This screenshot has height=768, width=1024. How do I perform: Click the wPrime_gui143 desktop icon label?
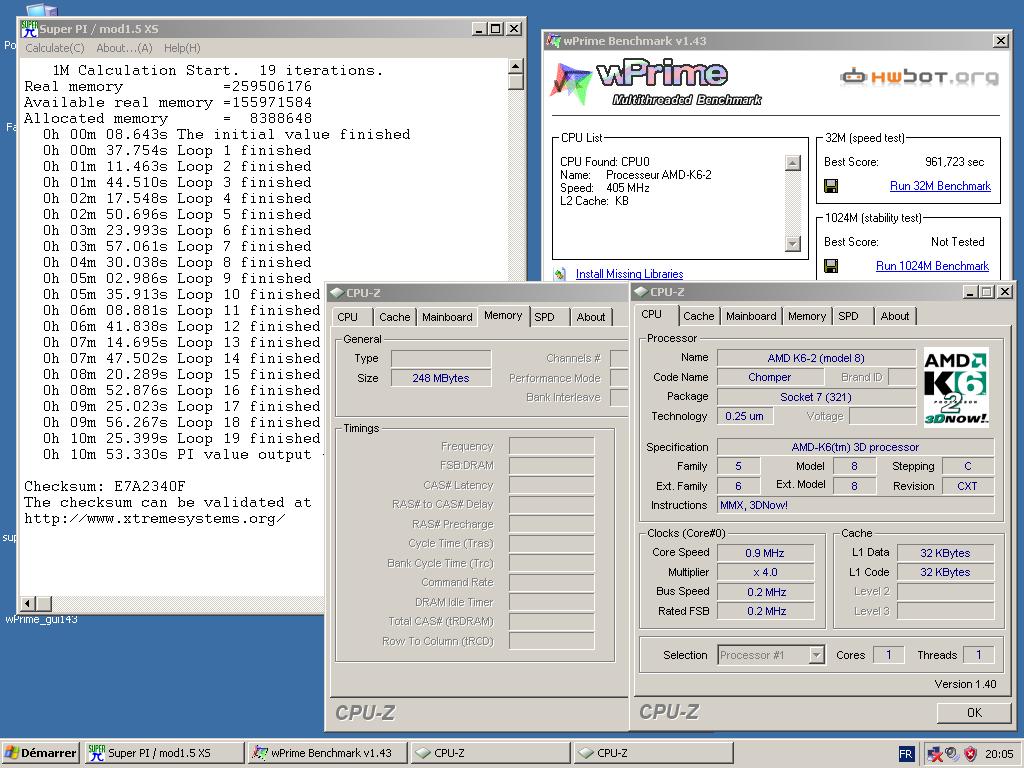pyautogui.click(x=41, y=619)
